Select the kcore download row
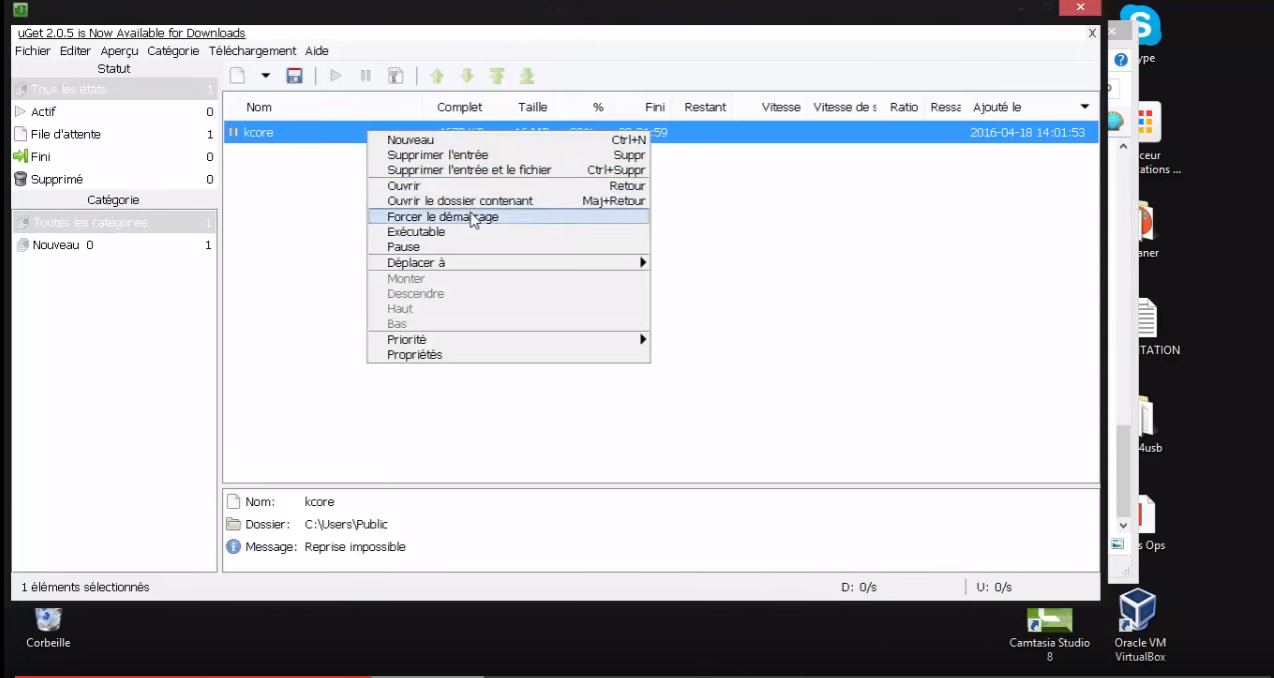1274x678 pixels. coord(660,132)
